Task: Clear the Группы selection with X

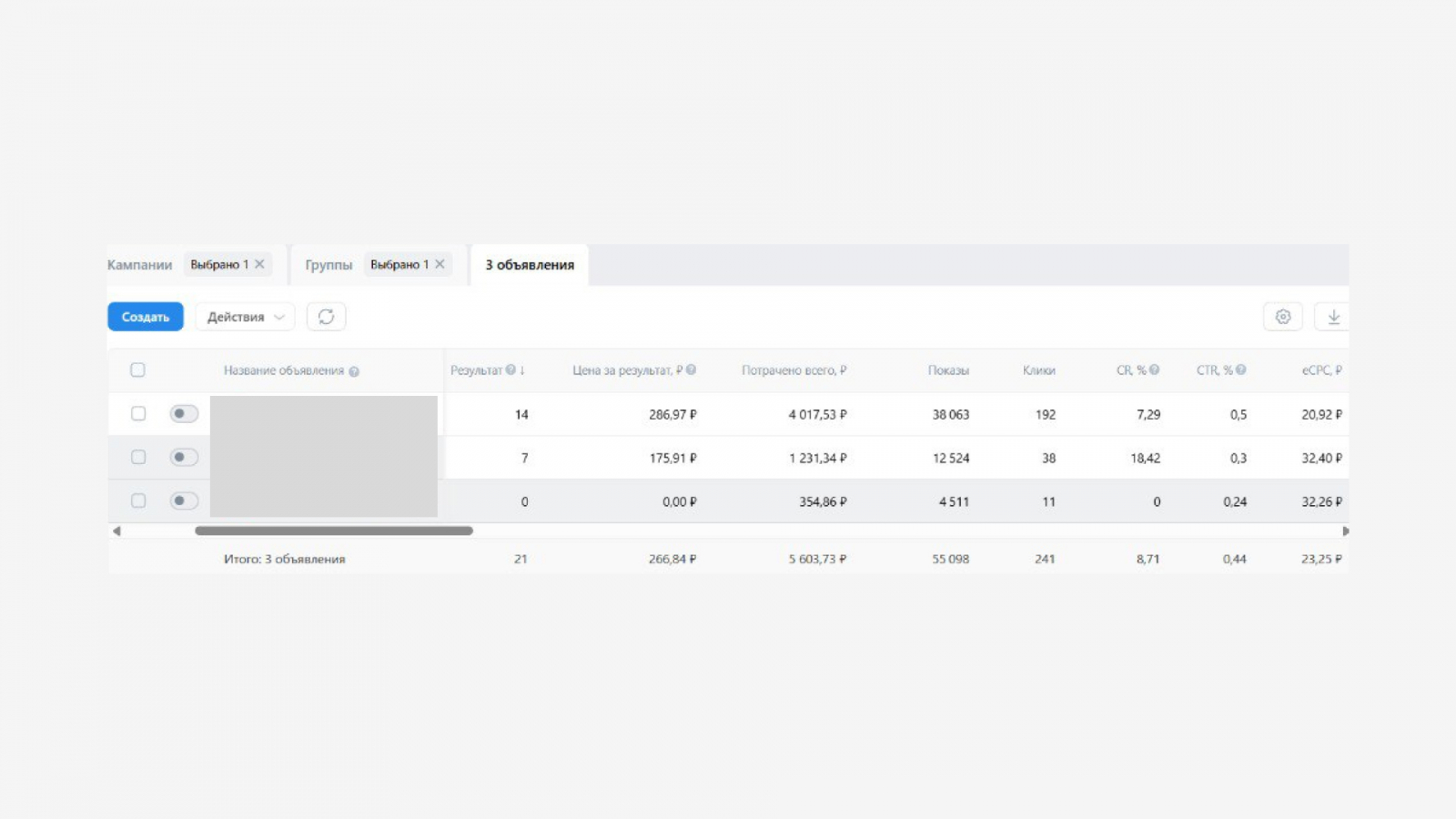Action: (440, 264)
